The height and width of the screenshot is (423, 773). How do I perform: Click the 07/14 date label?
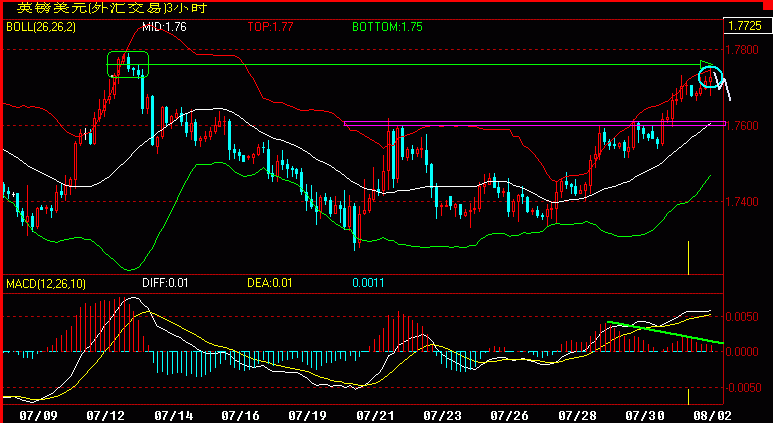point(172,415)
